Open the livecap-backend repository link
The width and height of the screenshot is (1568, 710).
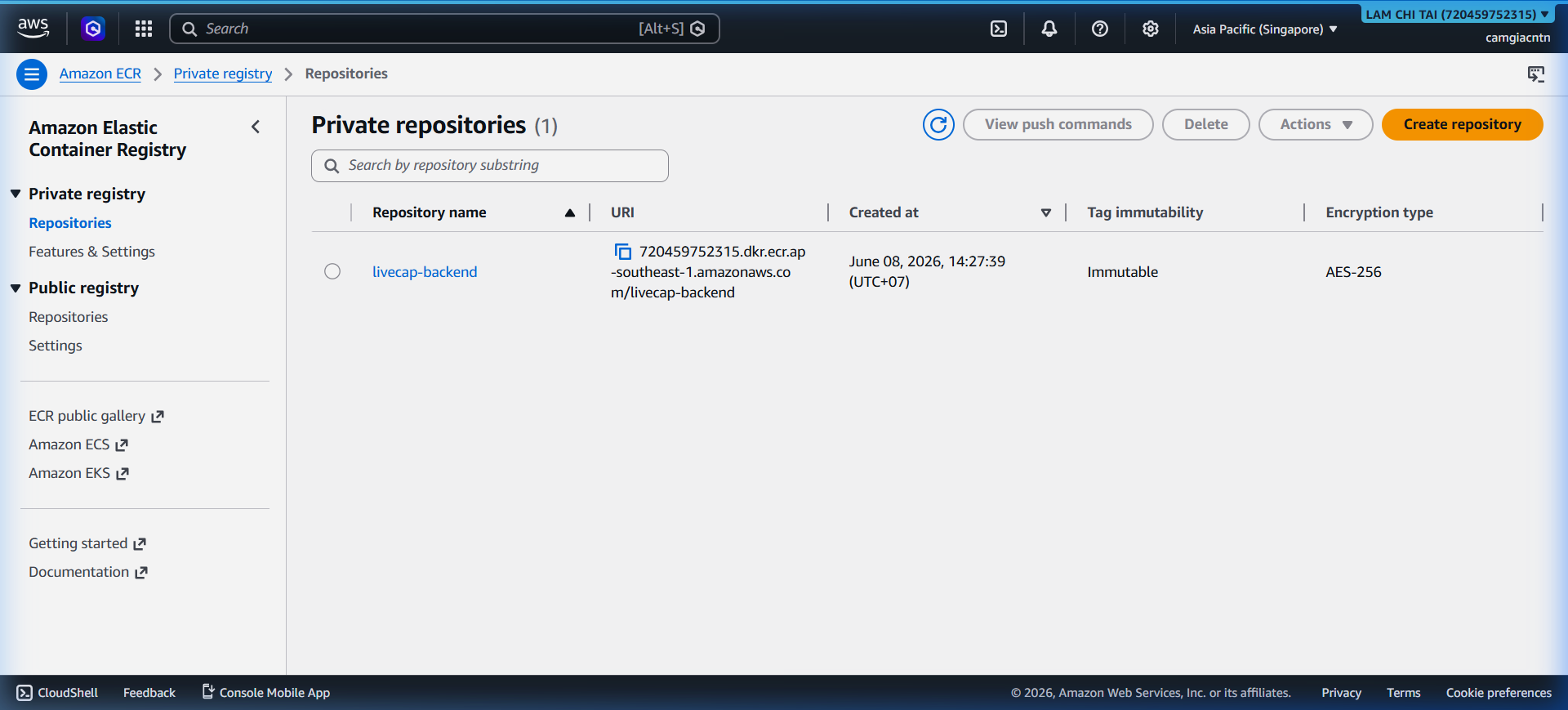[425, 272]
